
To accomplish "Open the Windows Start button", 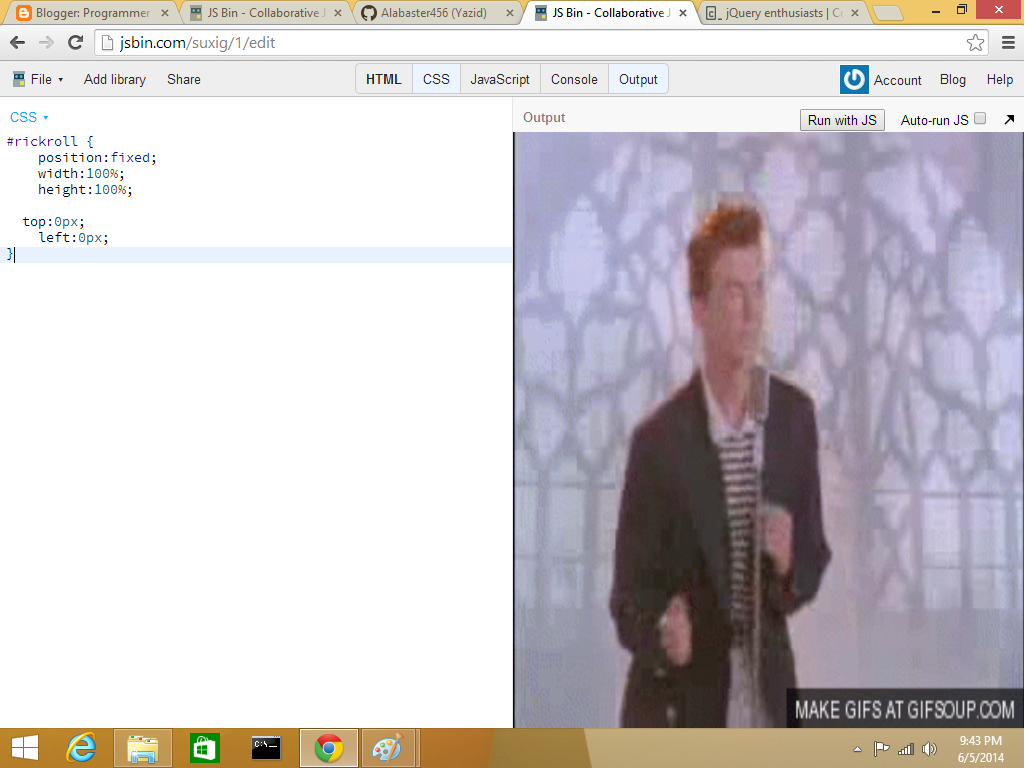I will tap(25, 748).
